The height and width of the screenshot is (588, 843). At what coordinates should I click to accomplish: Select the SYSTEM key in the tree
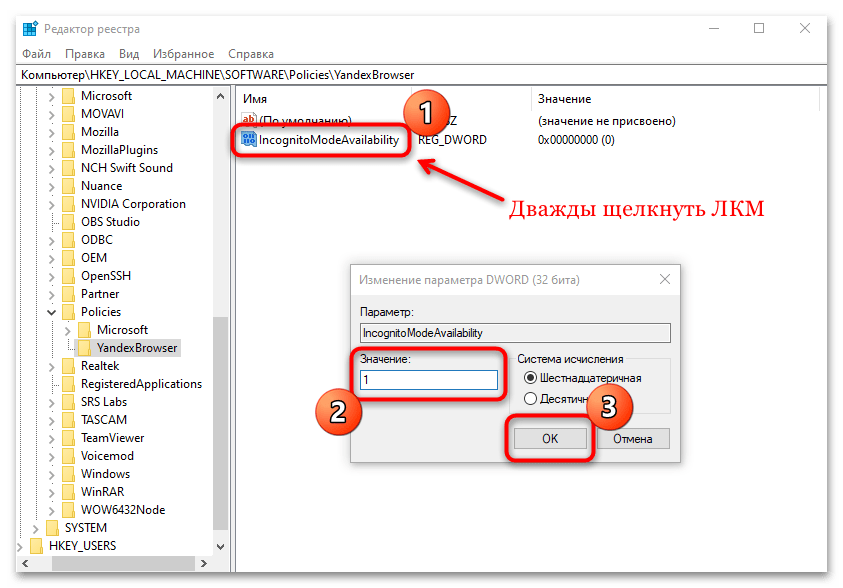coord(85,528)
